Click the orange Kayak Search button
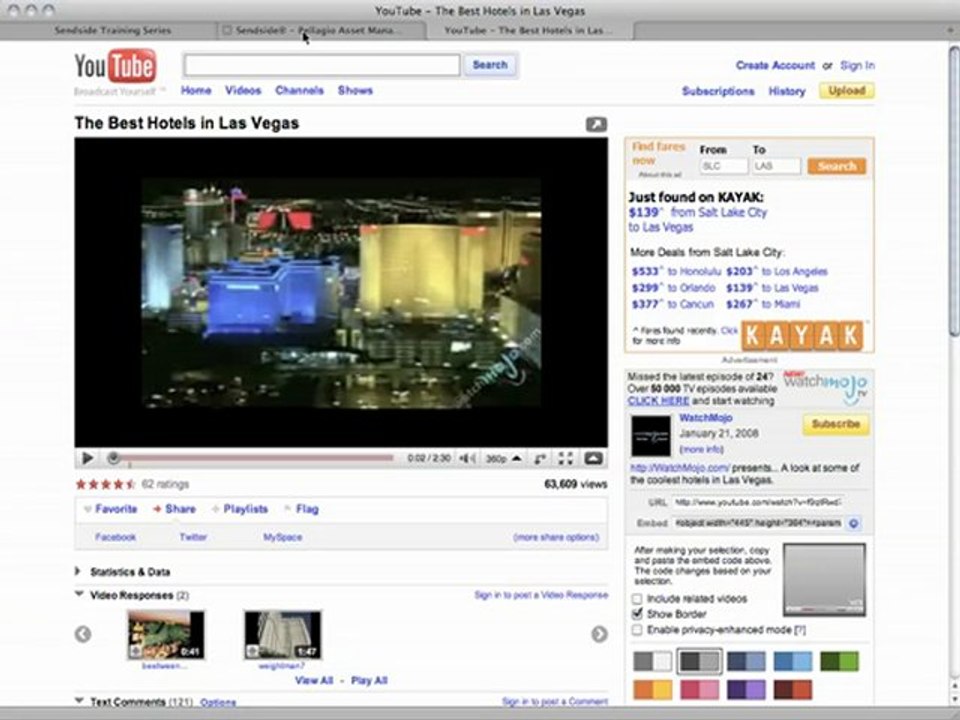 pyautogui.click(x=836, y=166)
